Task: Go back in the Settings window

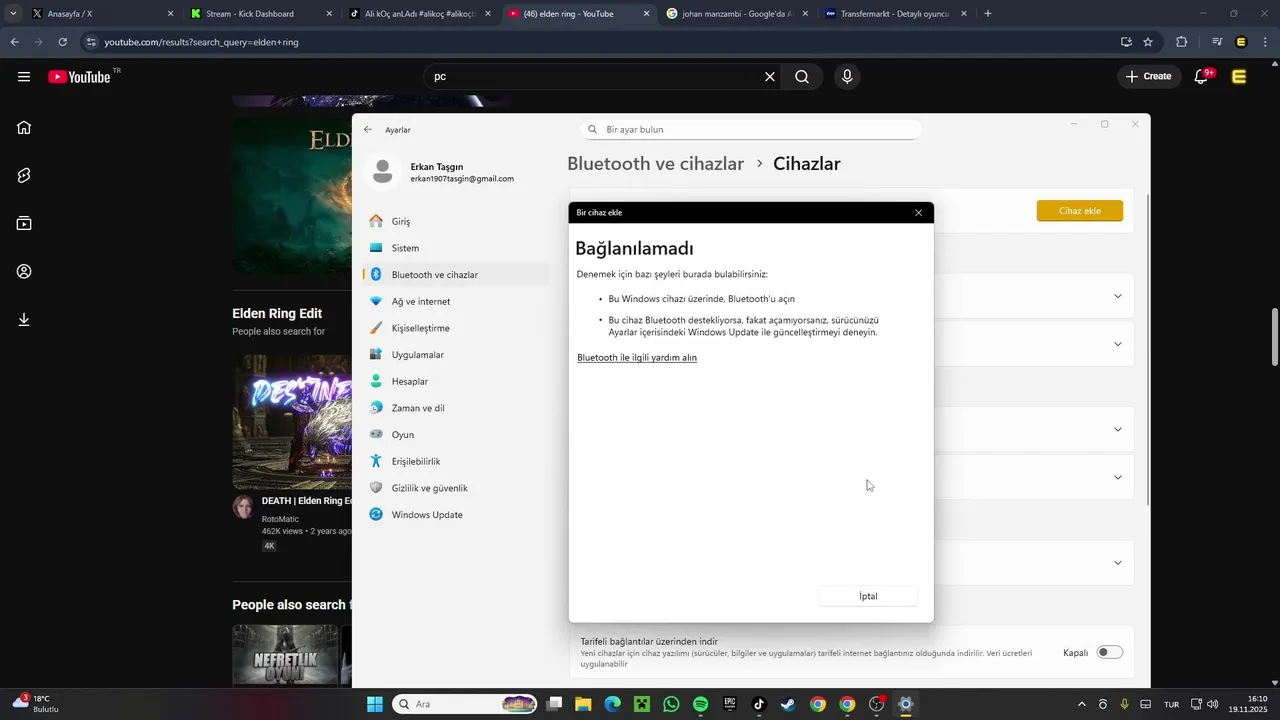Action: 368,130
